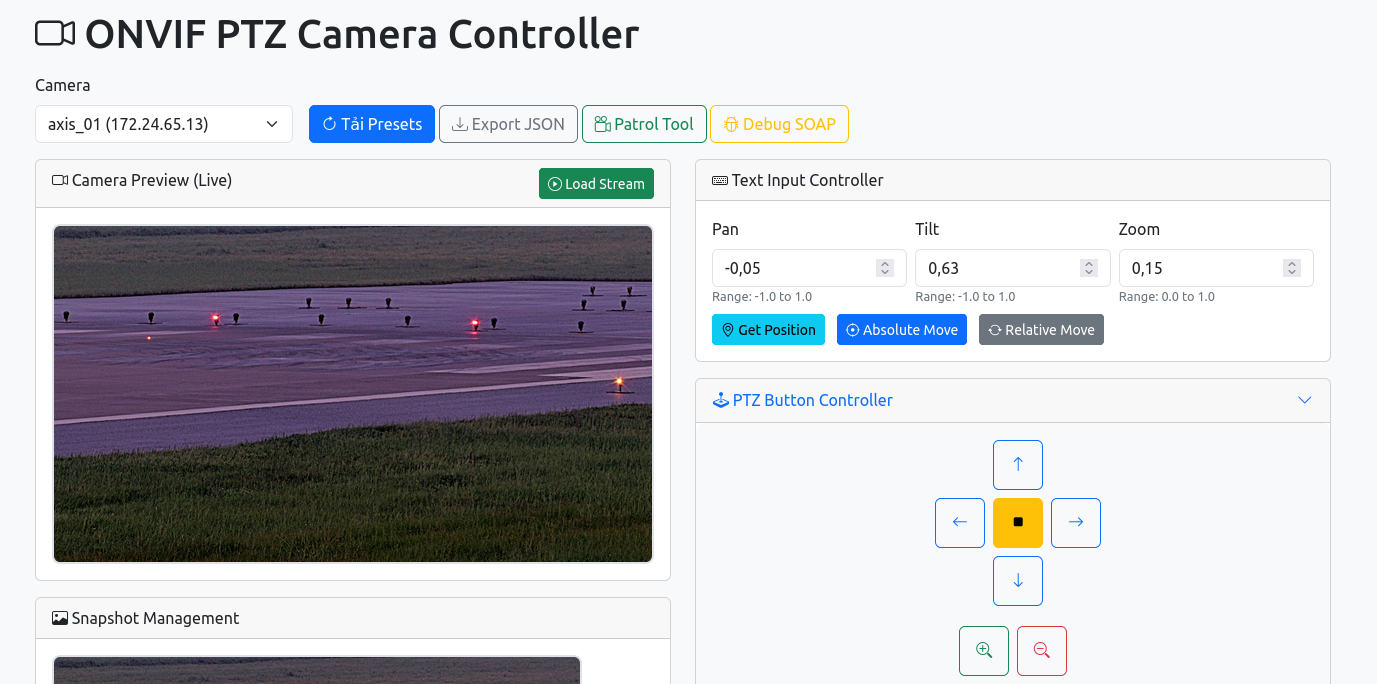Viewport: 1377px width, 684px height.
Task: Click the 'ONVIF PTZ Camera Controller' title
Action: 362,34
